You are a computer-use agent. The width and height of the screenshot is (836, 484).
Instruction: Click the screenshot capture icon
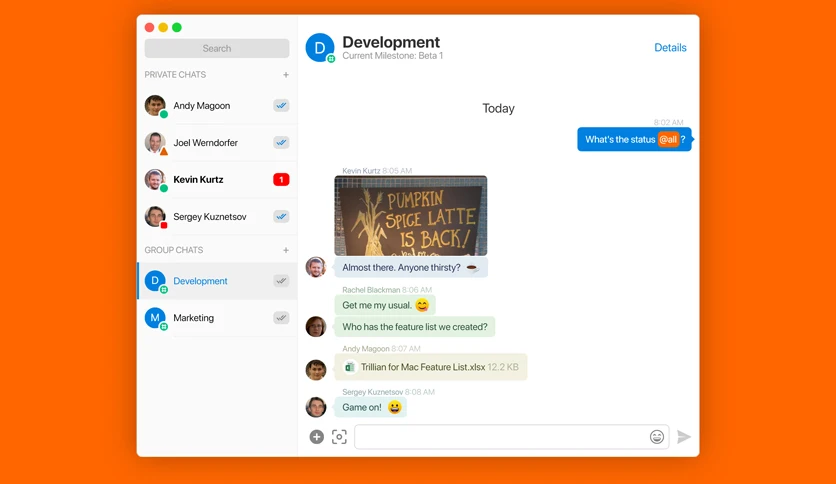[339, 437]
